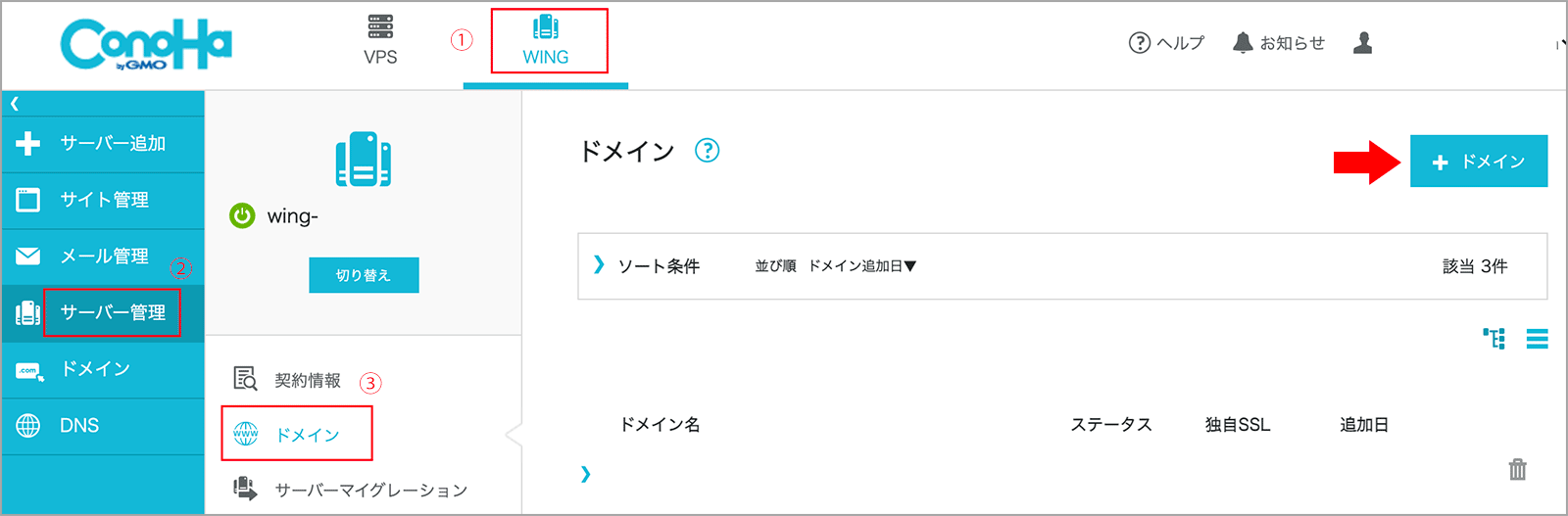Open the ヘルプ help link
This screenshot has width=1568, height=516.
point(1166,43)
